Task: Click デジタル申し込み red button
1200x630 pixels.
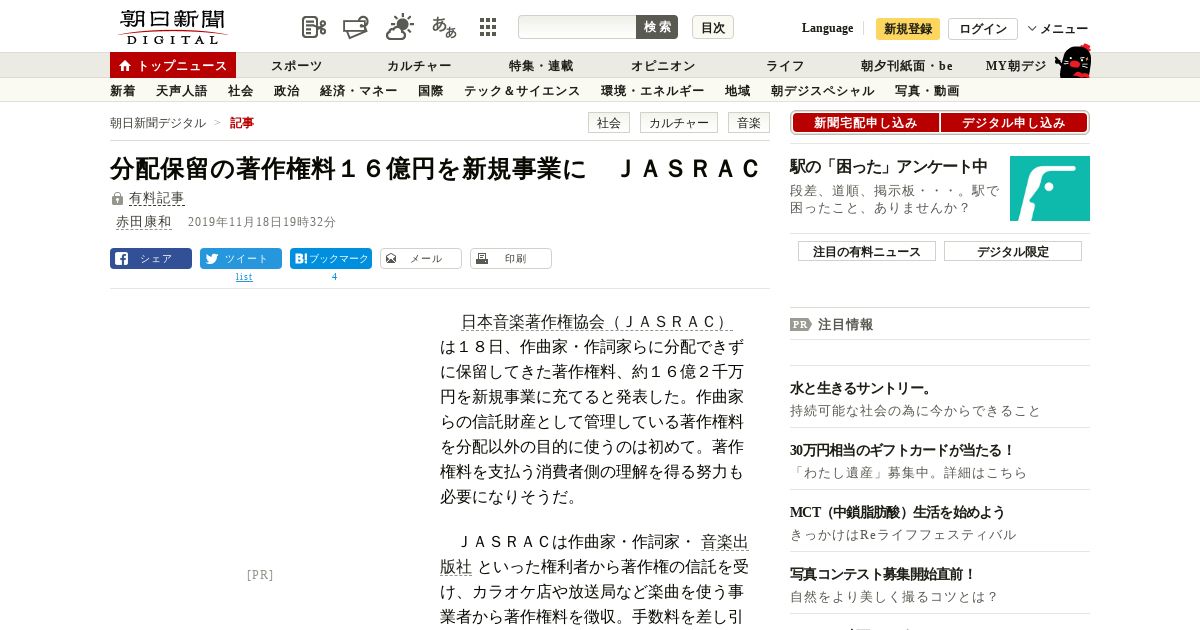Action: [x=1014, y=122]
